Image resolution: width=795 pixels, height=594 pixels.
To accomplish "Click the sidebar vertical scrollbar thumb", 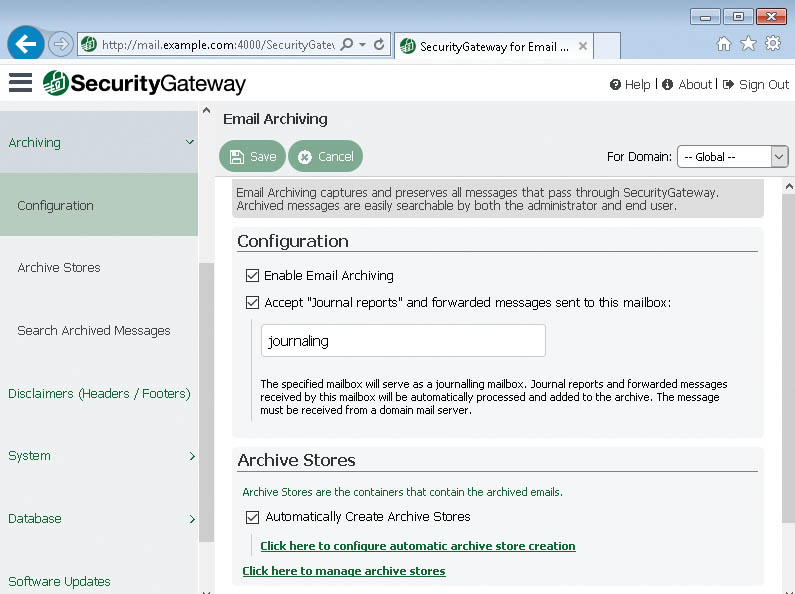I will click(206, 403).
